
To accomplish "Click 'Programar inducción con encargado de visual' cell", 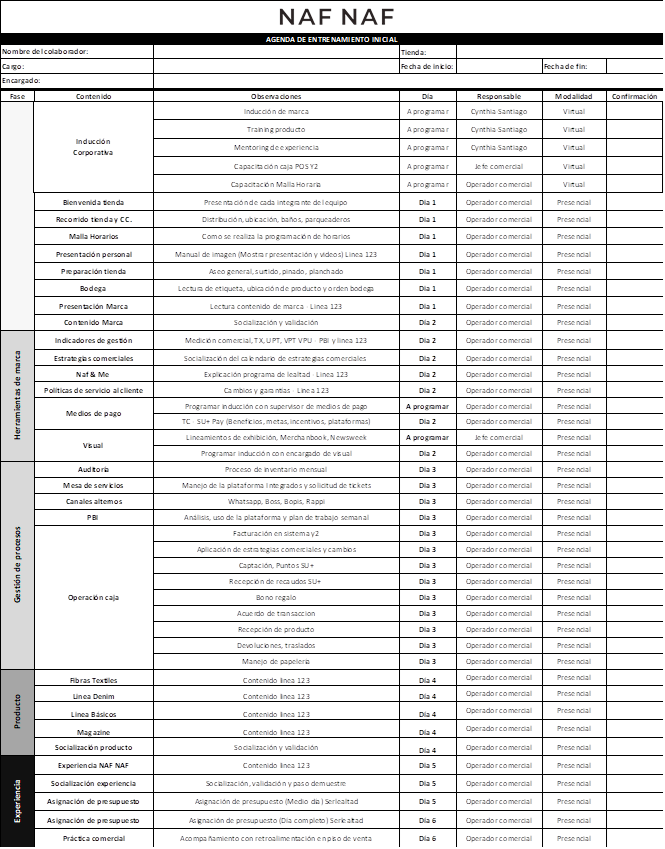I will pos(276,454).
